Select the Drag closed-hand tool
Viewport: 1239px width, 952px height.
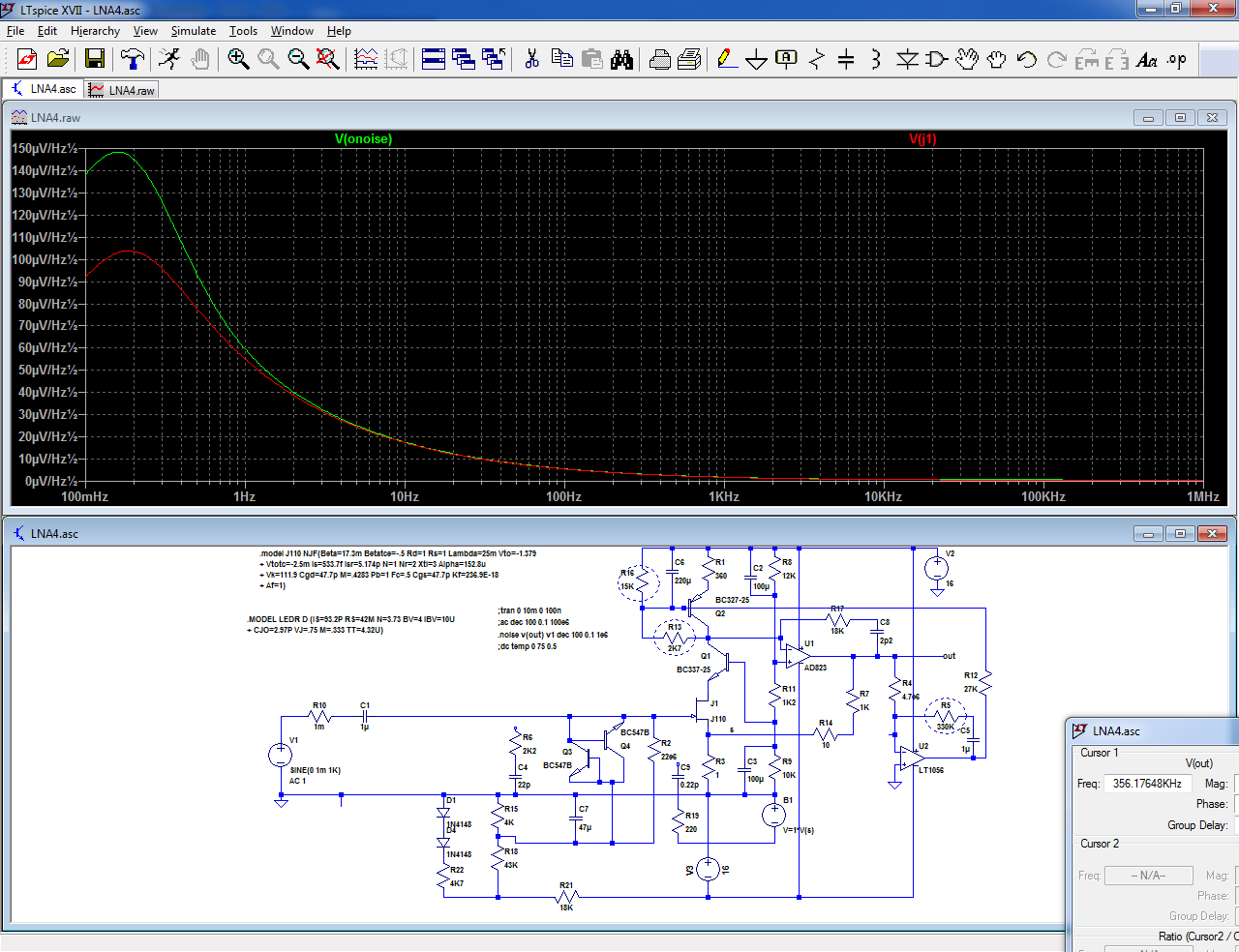pyautogui.click(x=997, y=59)
